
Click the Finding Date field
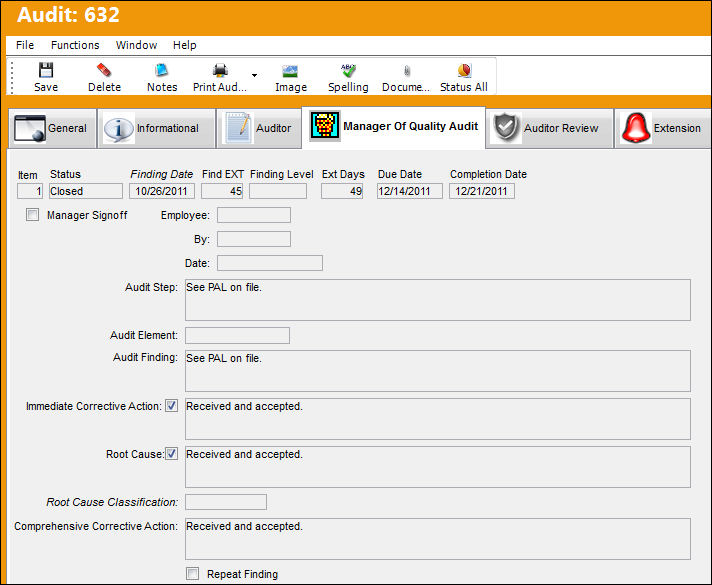[x=162, y=191]
